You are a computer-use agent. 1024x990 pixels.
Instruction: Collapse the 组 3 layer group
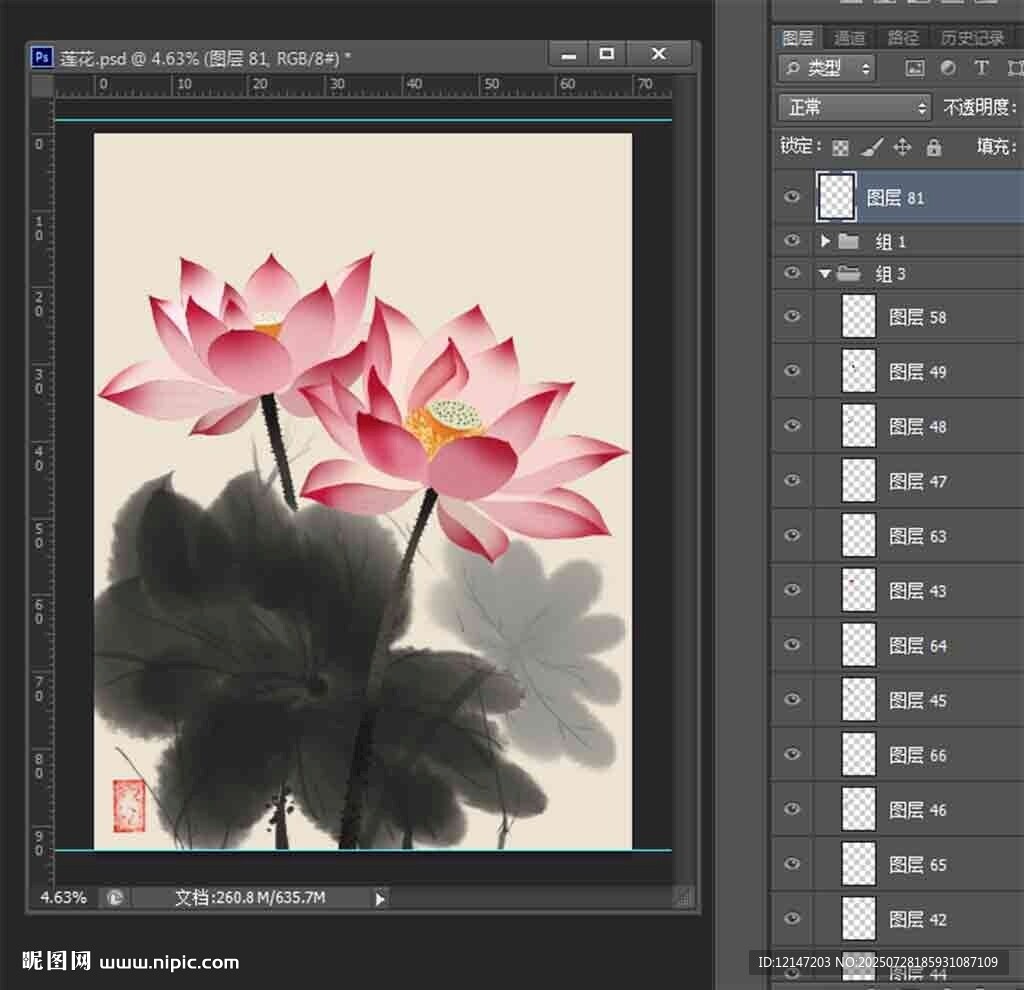click(x=825, y=274)
